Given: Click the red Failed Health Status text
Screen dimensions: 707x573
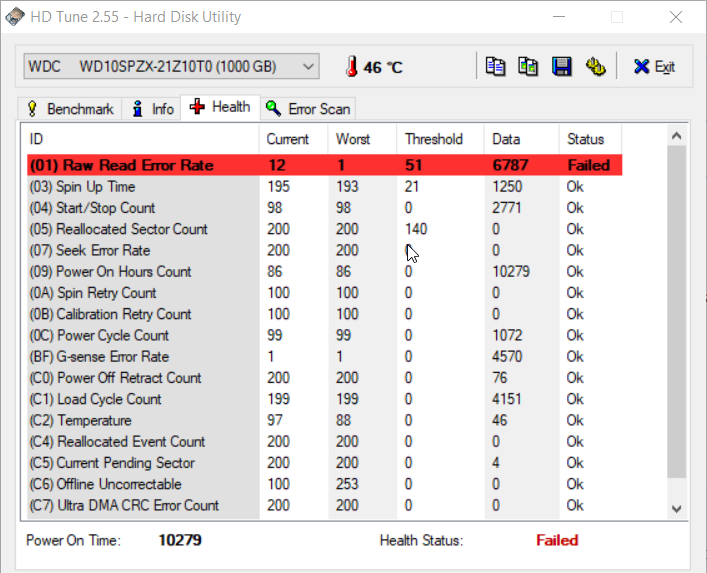Looking at the screenshot, I should [557, 540].
